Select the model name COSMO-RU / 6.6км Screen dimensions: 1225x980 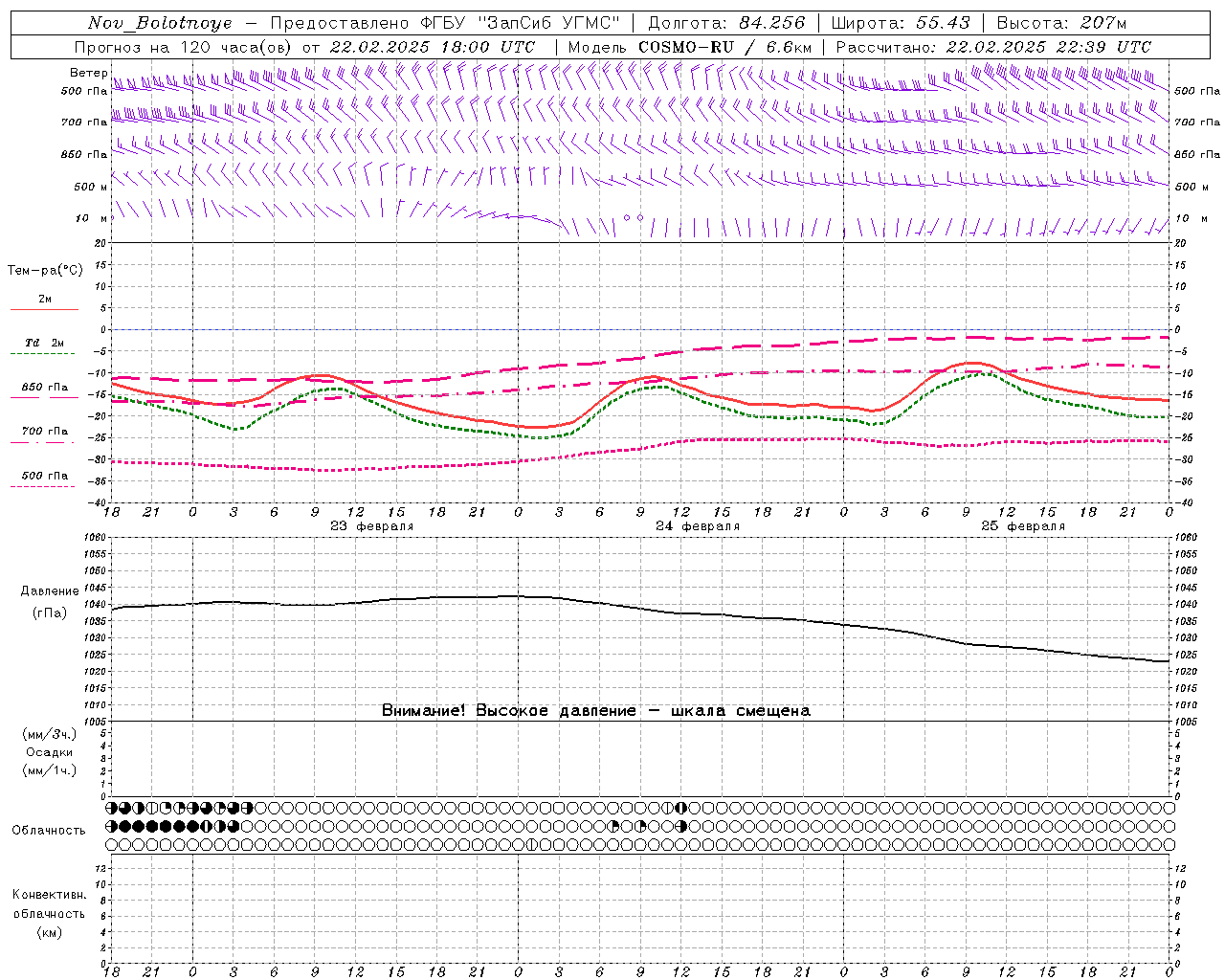click(x=725, y=47)
